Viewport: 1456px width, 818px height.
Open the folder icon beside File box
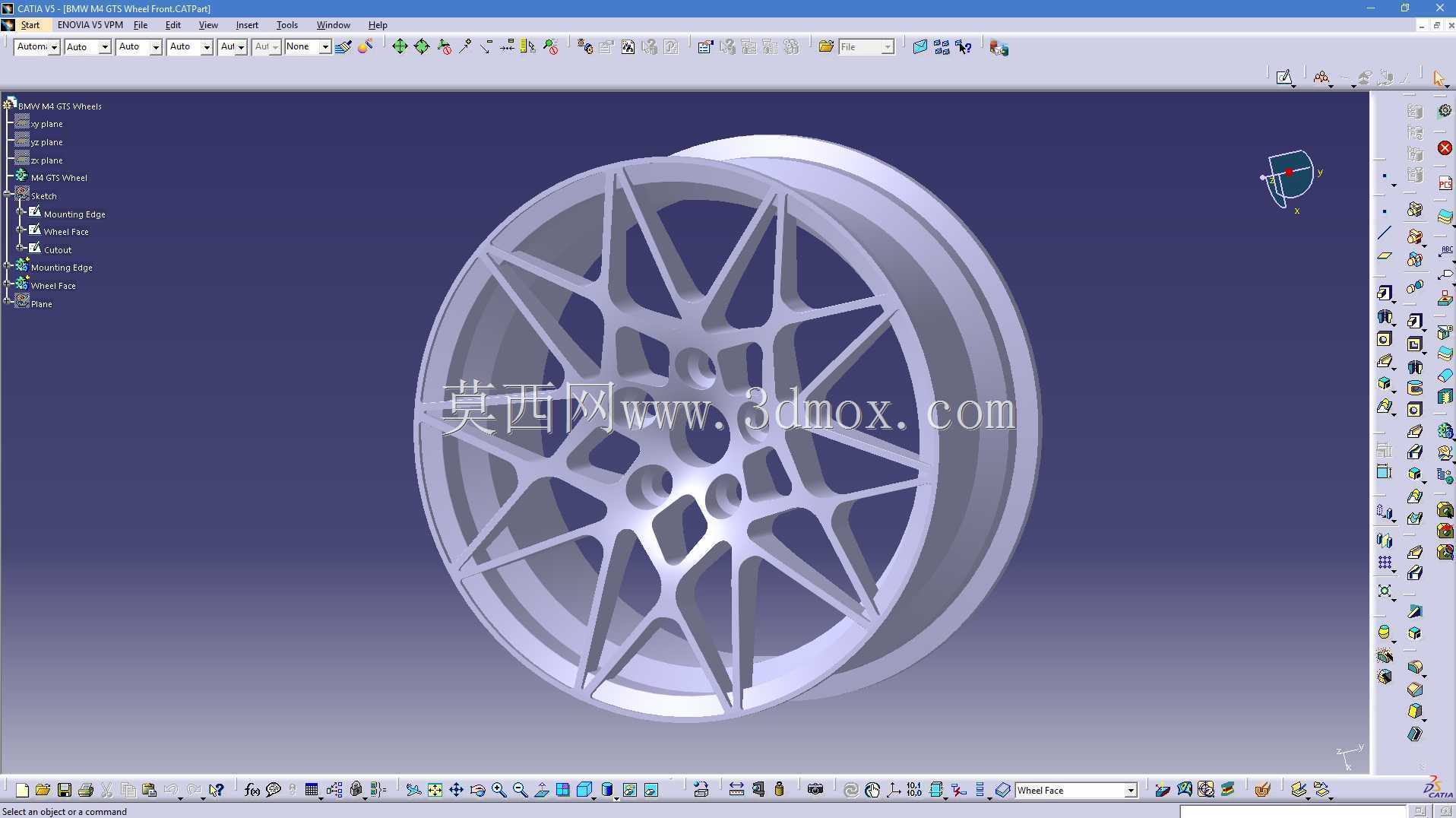826,47
